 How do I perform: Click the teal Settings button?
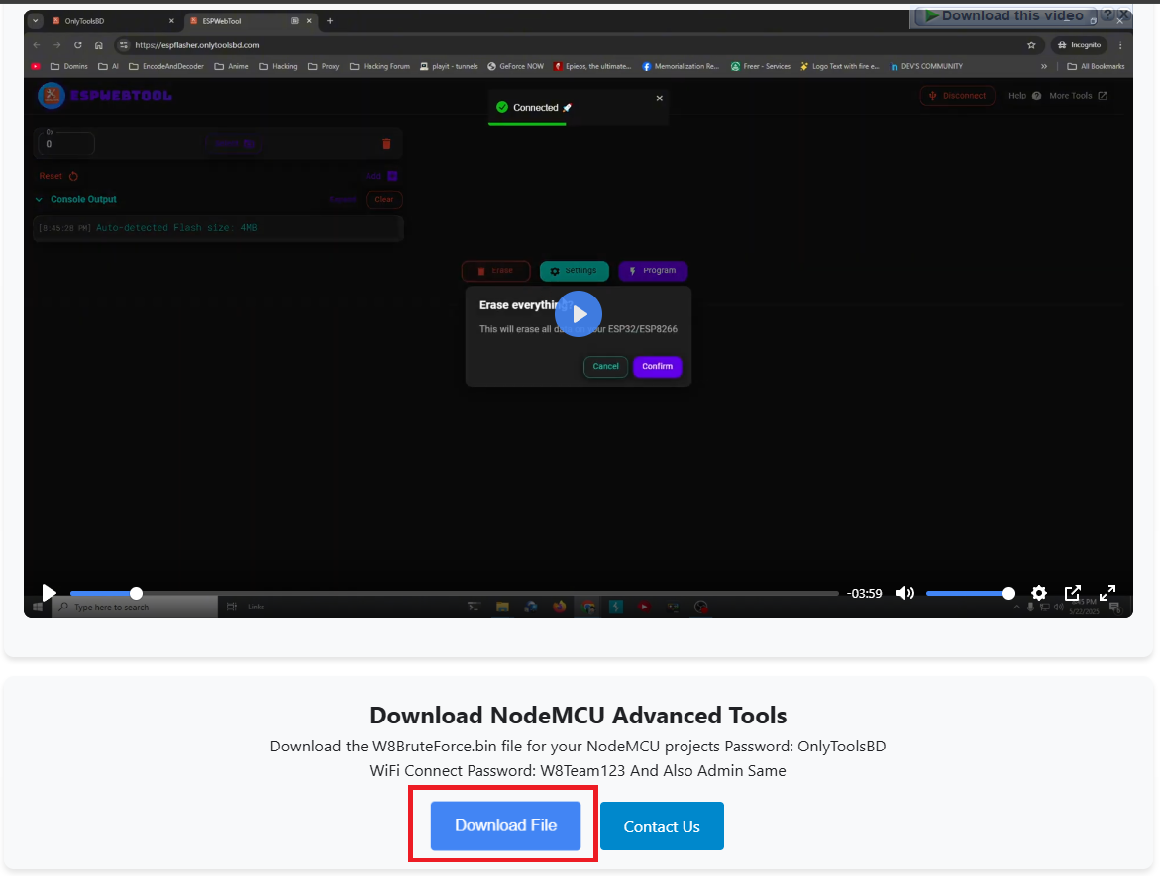[574, 271]
